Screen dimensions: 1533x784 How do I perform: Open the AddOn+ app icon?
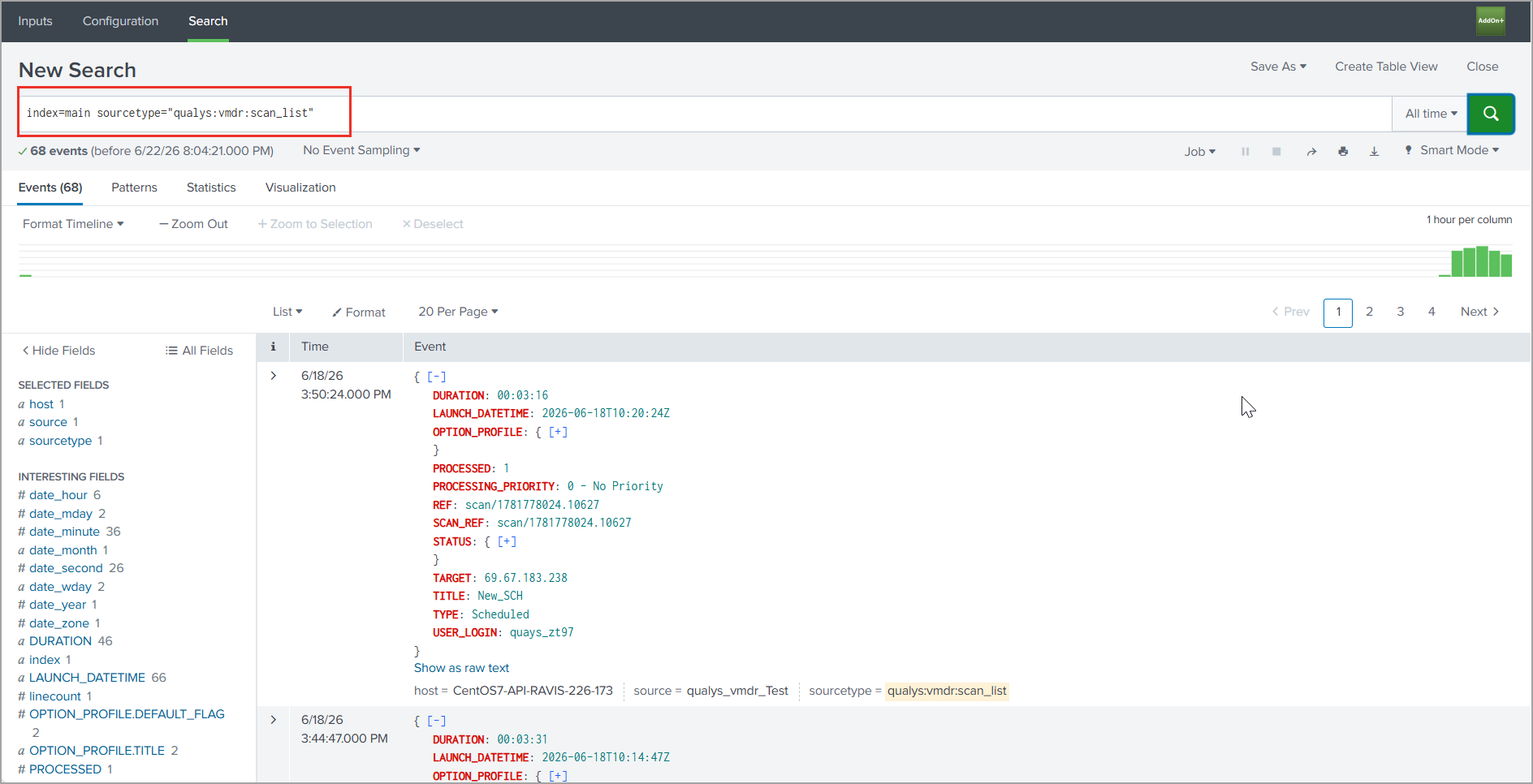(x=1490, y=20)
